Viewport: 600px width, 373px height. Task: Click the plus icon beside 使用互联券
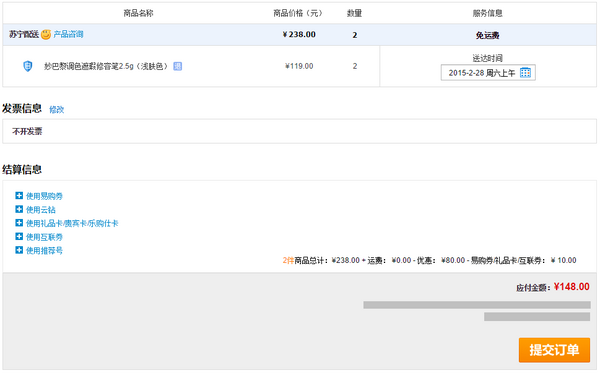(19, 236)
